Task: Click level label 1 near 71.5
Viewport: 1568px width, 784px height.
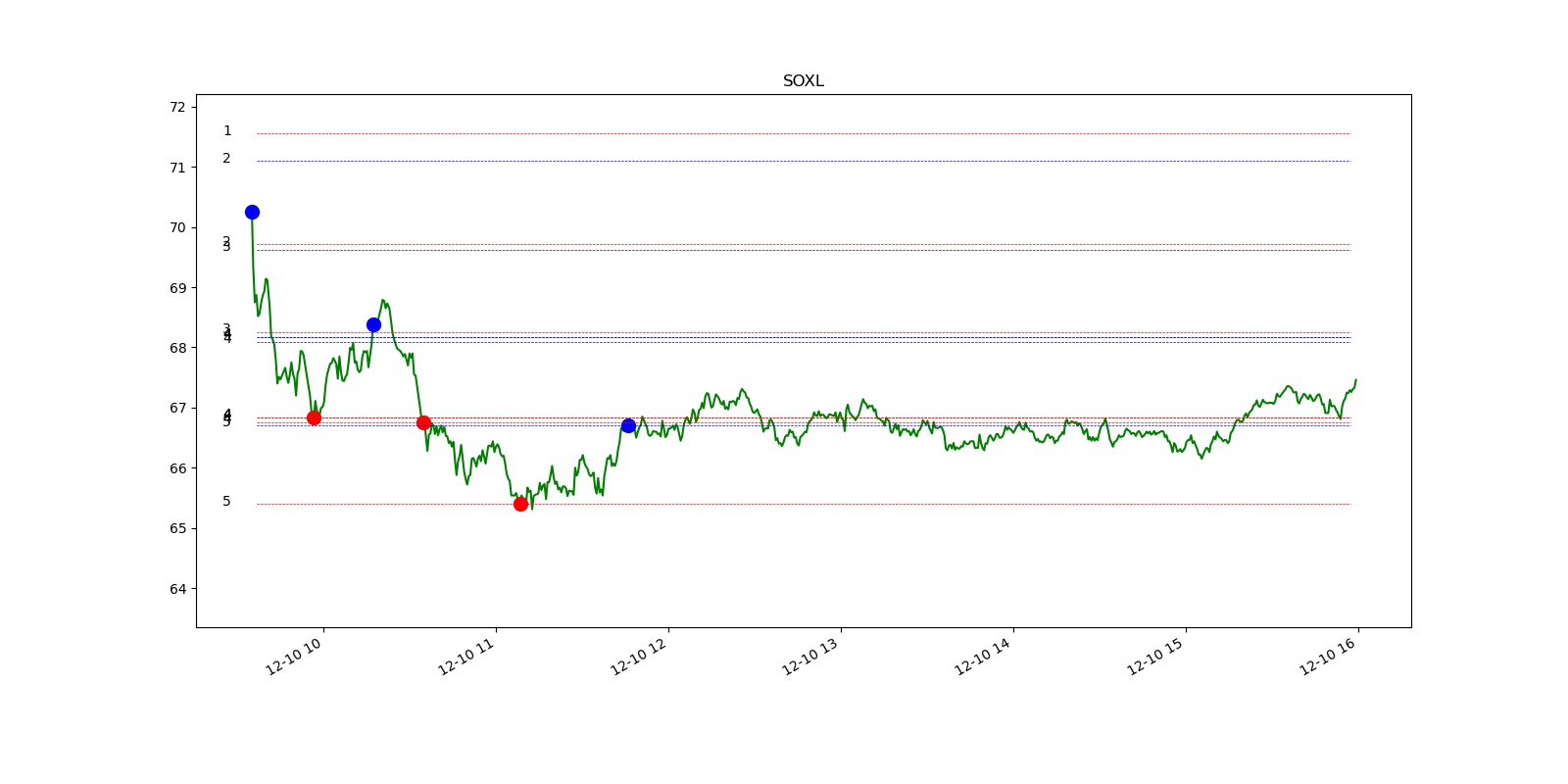Action: click(227, 130)
